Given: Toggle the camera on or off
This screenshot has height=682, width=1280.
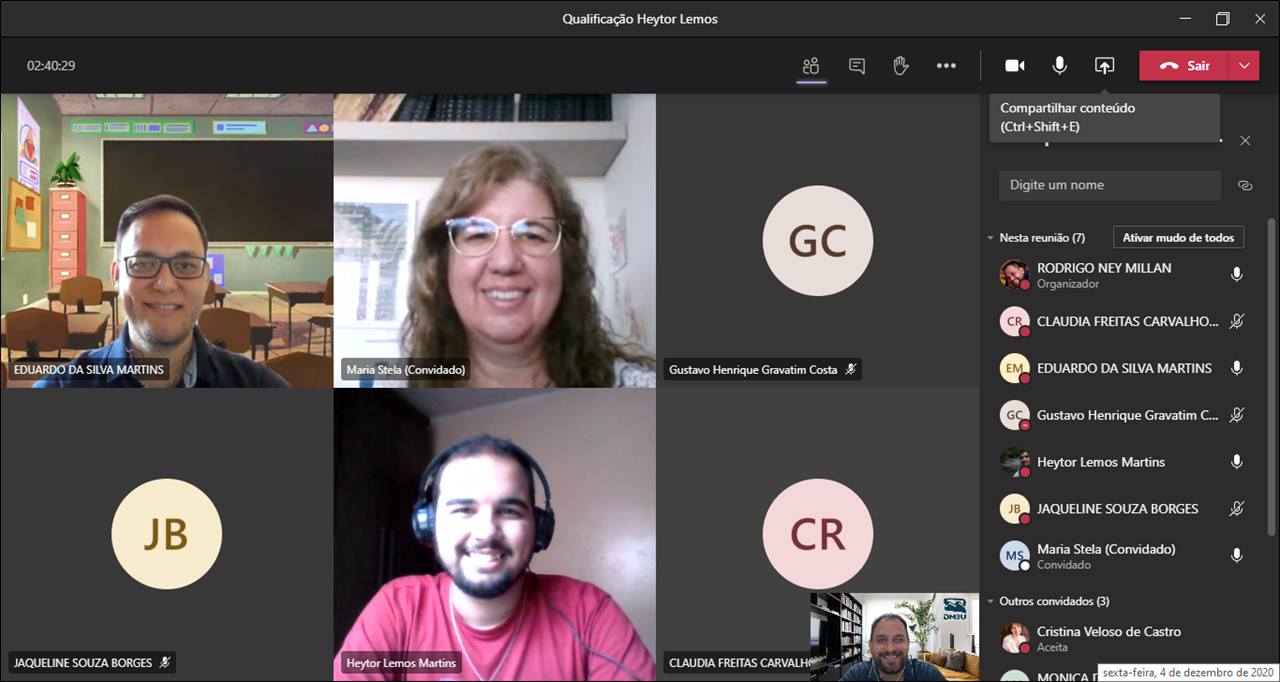Looking at the screenshot, I should coord(1015,66).
